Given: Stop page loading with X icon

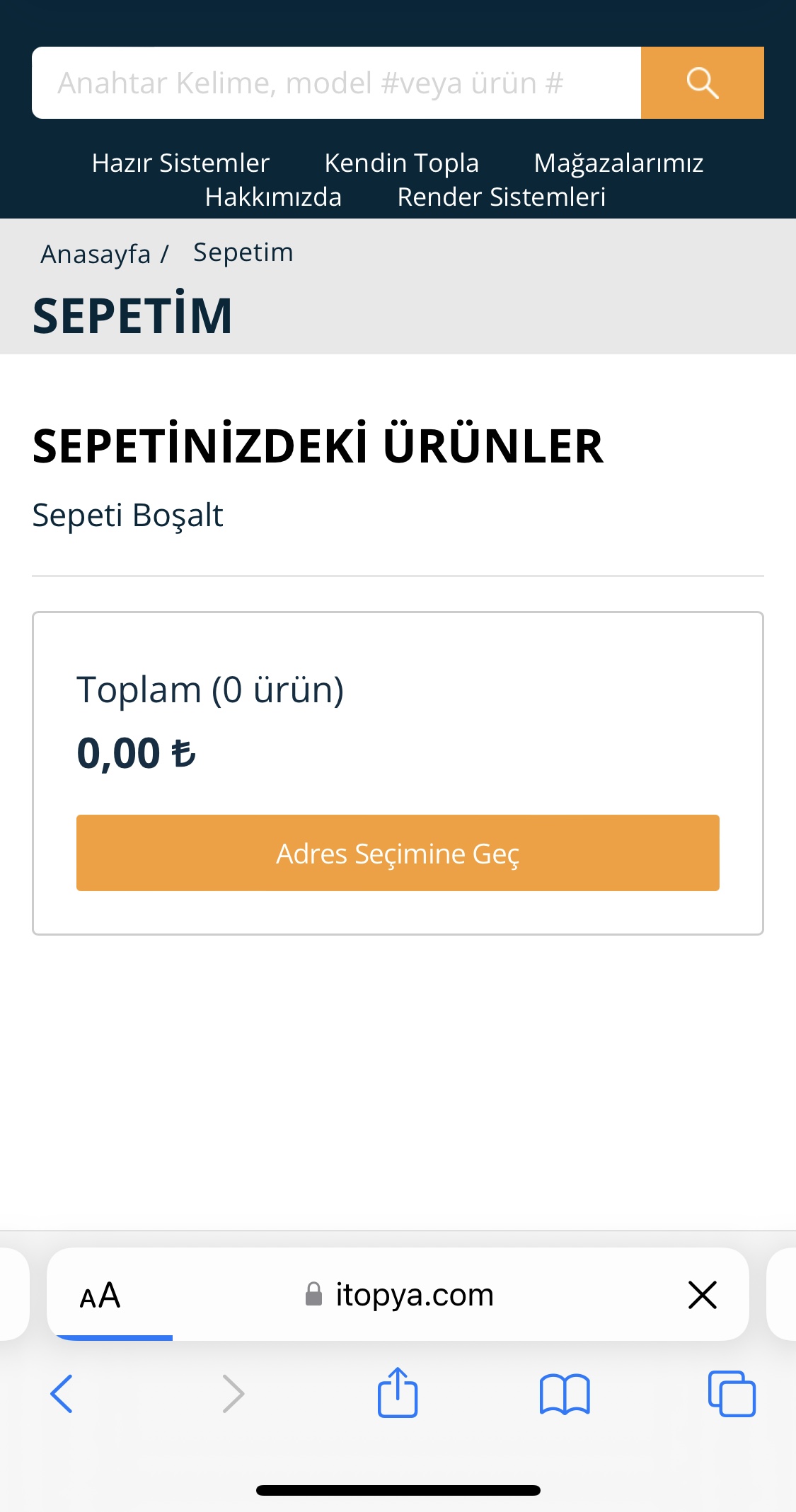Looking at the screenshot, I should pyautogui.click(x=702, y=1295).
